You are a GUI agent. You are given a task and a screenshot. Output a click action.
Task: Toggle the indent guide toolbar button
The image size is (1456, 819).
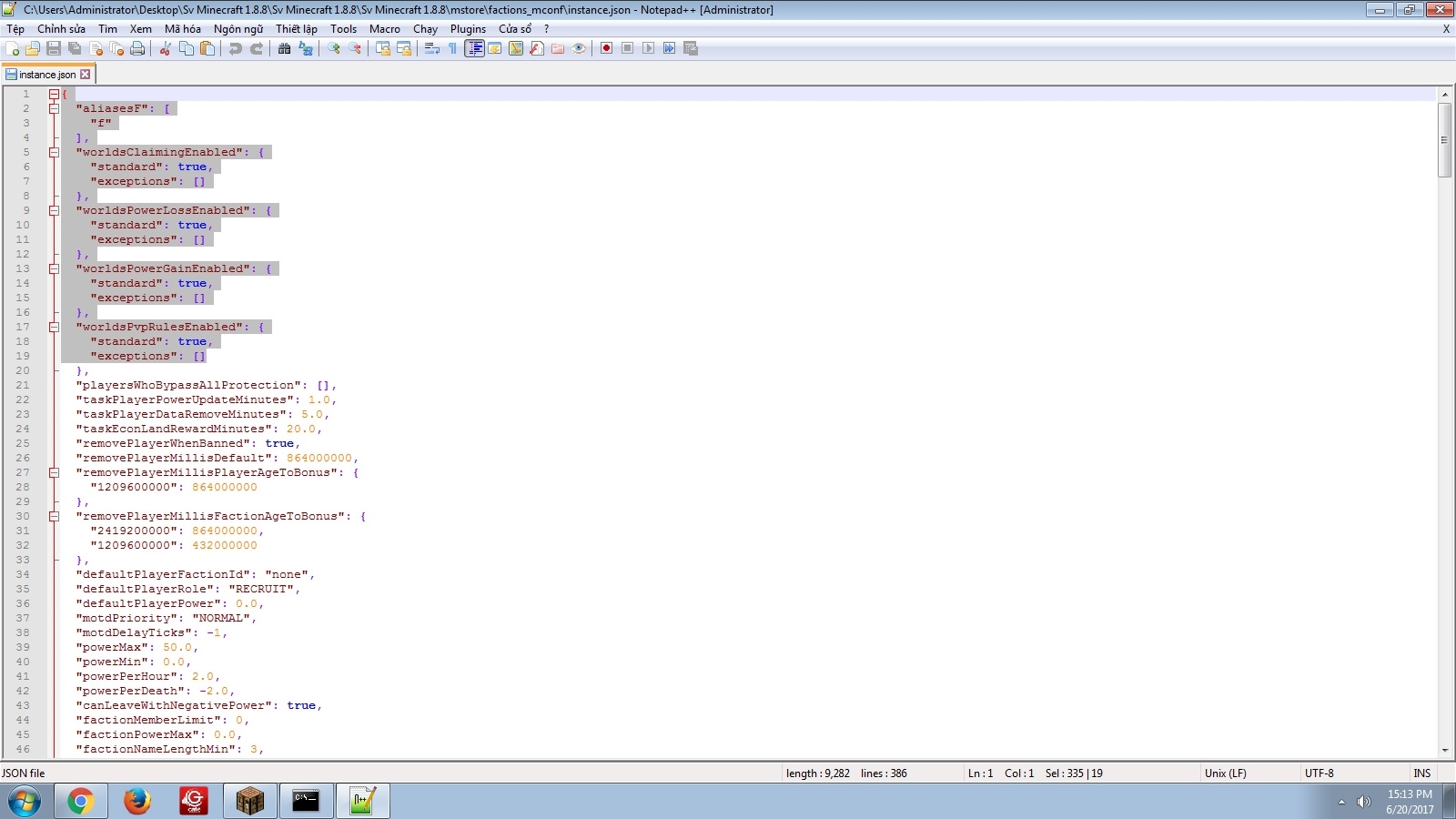click(x=474, y=48)
